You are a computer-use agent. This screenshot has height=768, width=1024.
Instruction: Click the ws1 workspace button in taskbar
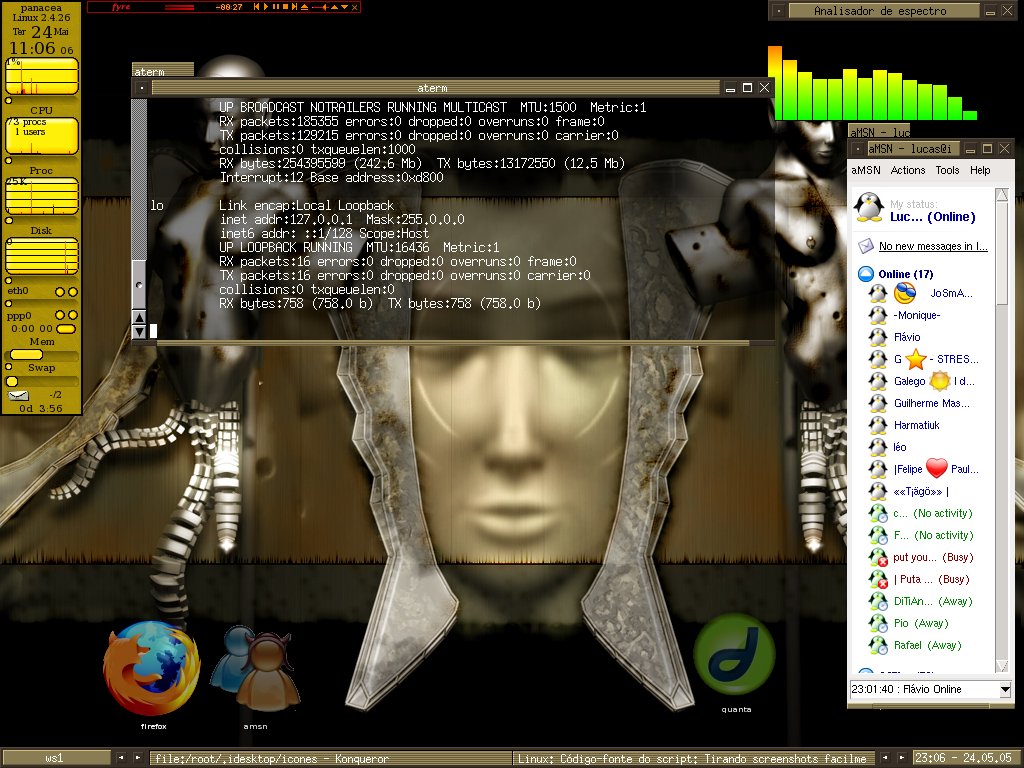tap(55, 758)
